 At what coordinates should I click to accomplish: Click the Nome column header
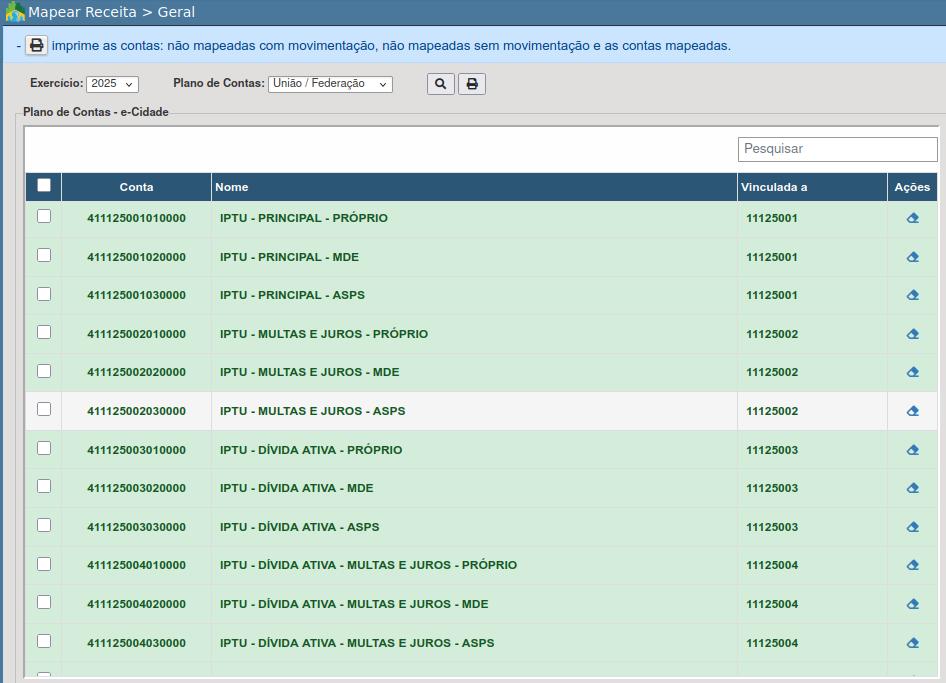(x=232, y=187)
